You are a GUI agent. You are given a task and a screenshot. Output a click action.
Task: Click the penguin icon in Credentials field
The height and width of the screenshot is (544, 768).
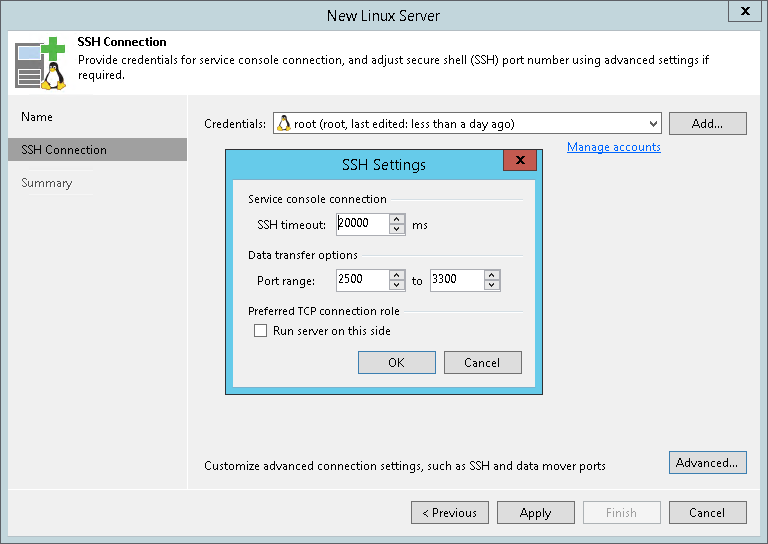(284, 123)
